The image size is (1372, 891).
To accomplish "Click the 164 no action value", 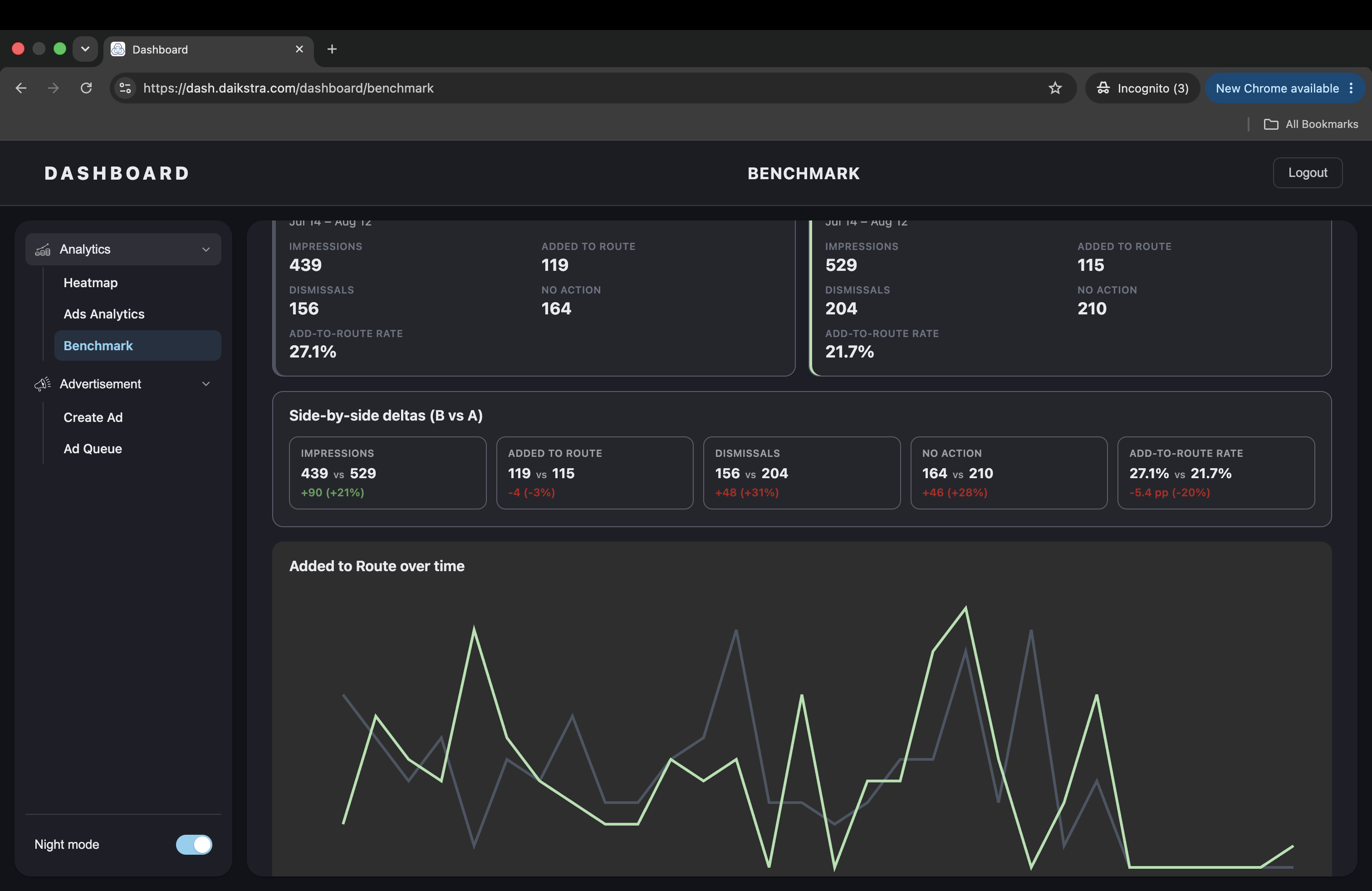I will 556,309.
